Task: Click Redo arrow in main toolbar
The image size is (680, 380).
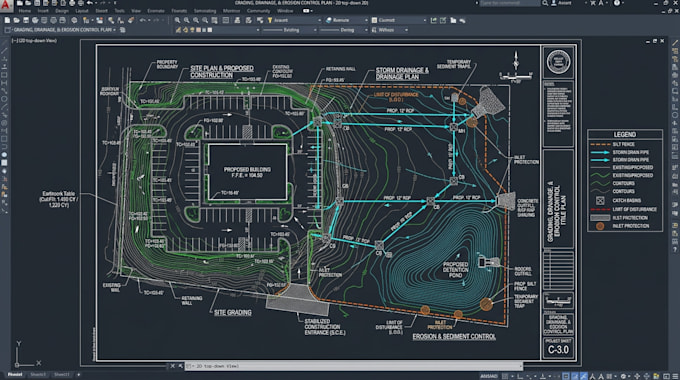Action: pos(156,20)
